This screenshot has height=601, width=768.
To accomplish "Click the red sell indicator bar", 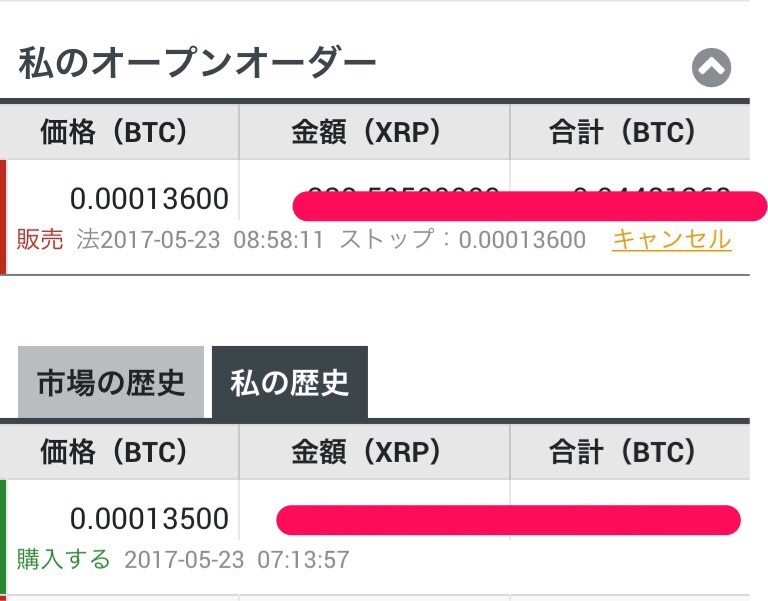I will tap(3, 217).
